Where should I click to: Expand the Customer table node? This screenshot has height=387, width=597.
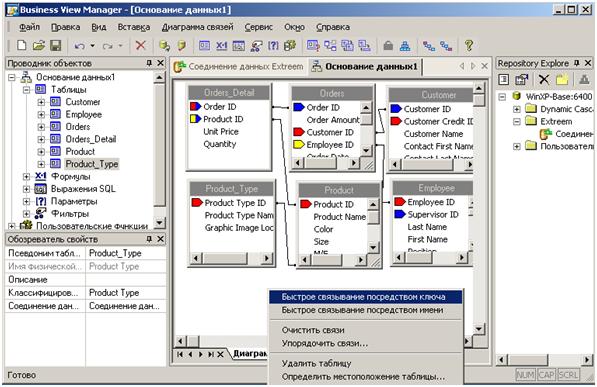click(41, 102)
